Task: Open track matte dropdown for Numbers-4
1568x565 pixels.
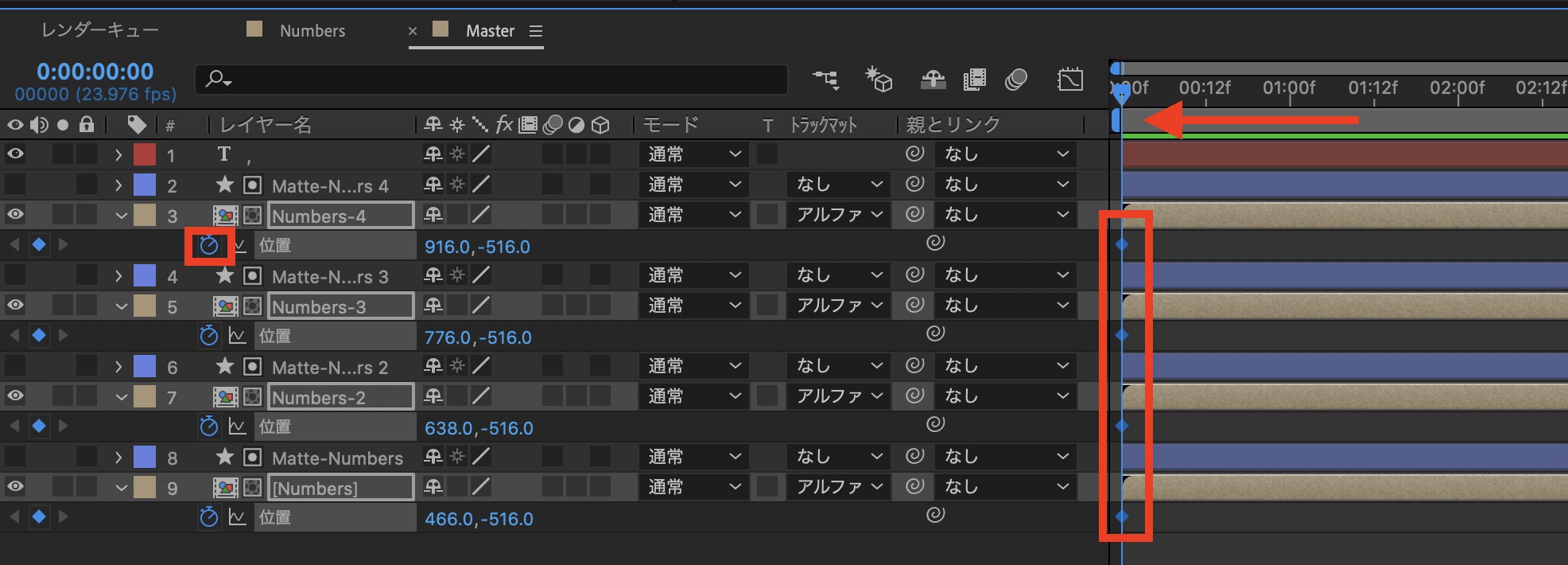Action: tap(839, 215)
